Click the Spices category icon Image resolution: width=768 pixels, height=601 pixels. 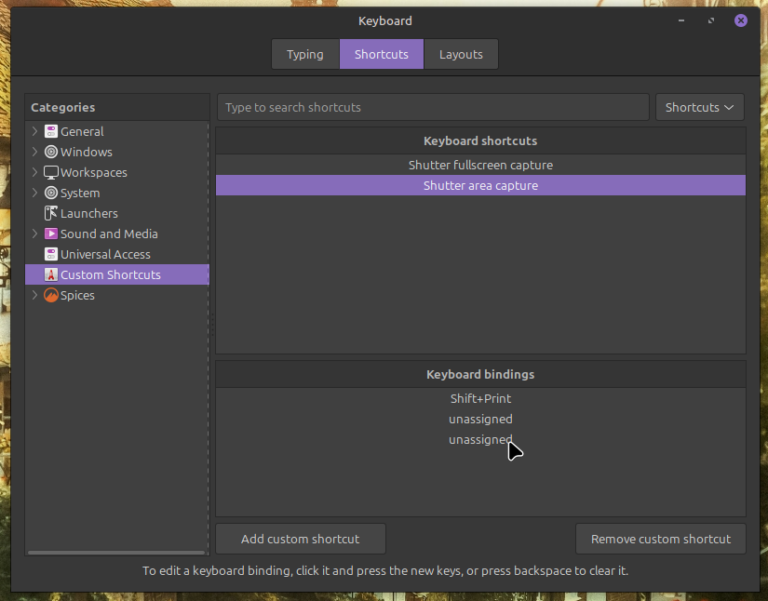click(51, 295)
